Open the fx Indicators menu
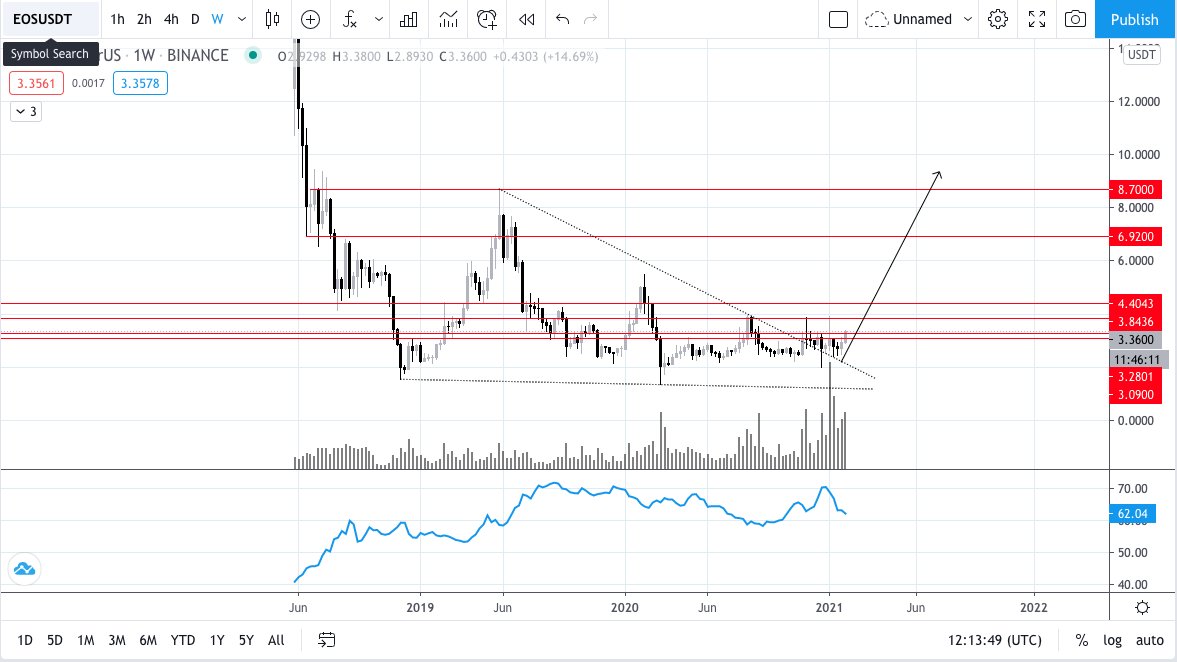The image size is (1177, 662). (350, 20)
